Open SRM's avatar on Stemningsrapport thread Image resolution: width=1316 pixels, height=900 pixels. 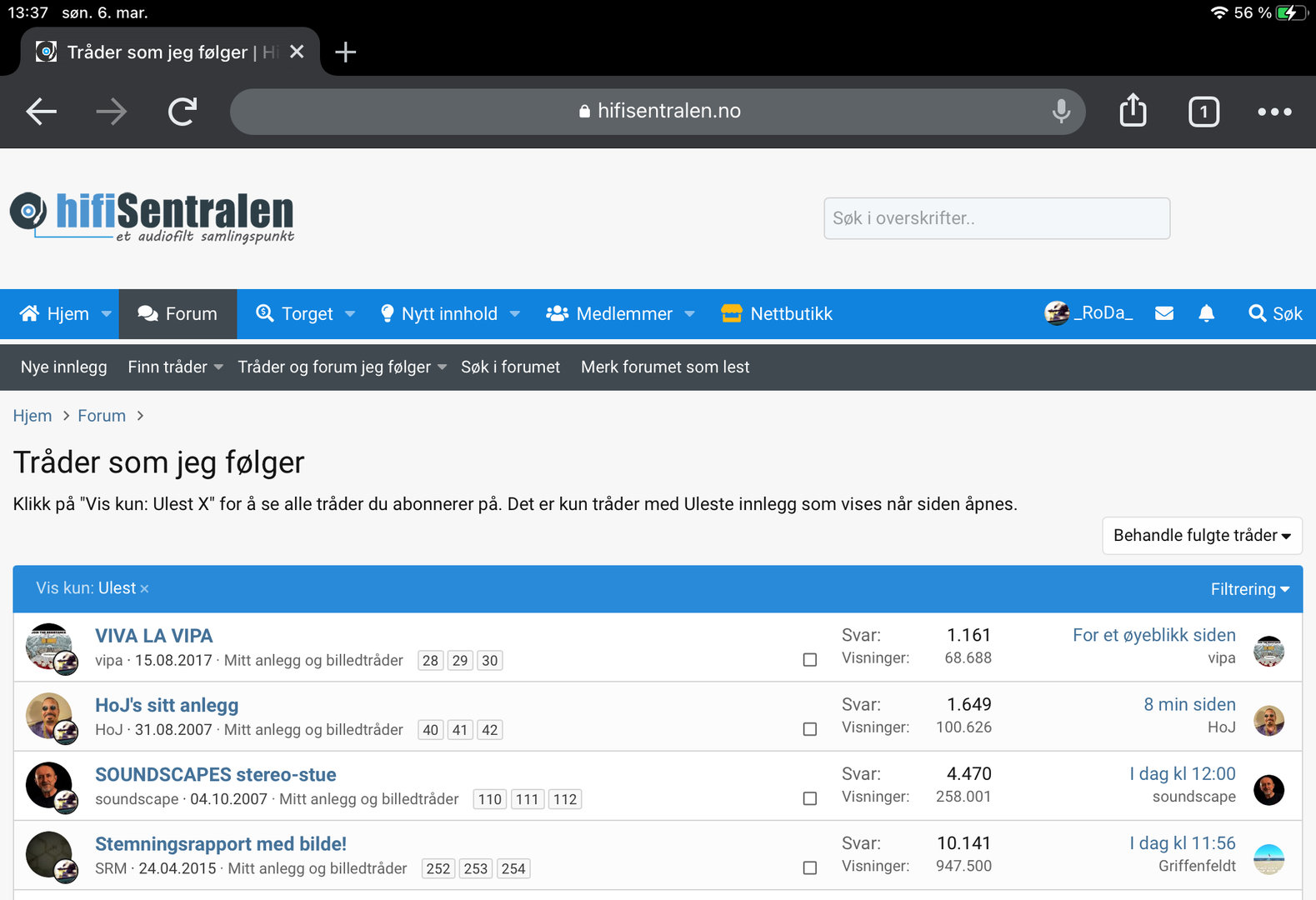click(49, 854)
